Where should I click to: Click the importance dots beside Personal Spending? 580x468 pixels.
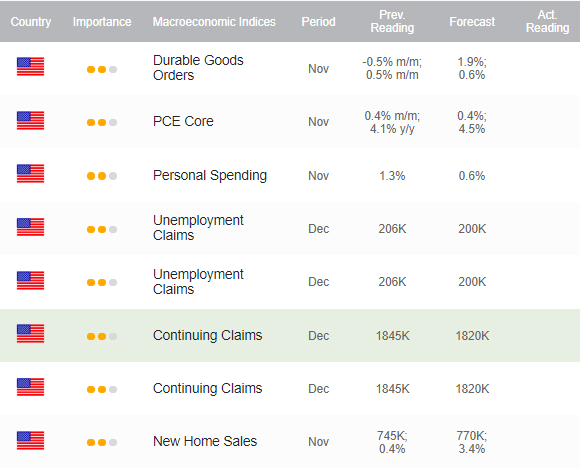tap(102, 176)
